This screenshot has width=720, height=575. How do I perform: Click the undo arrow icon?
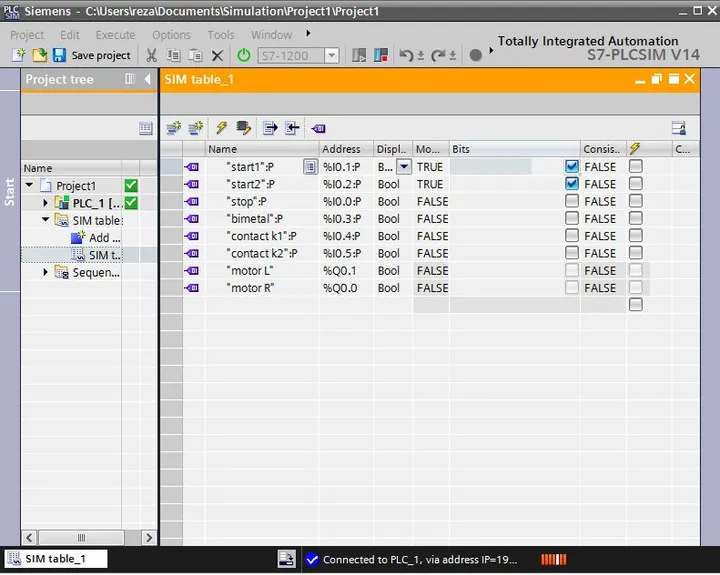pos(406,56)
